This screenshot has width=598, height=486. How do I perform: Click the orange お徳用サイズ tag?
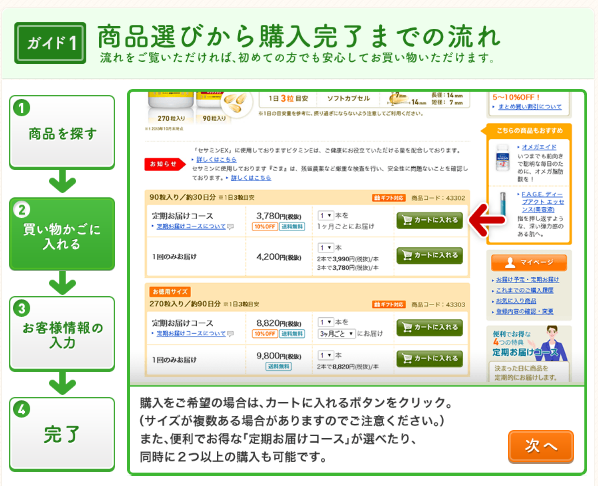(170, 292)
